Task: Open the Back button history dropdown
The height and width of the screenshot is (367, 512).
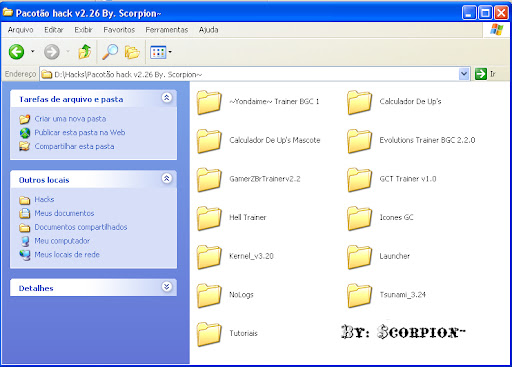Action: point(32,52)
